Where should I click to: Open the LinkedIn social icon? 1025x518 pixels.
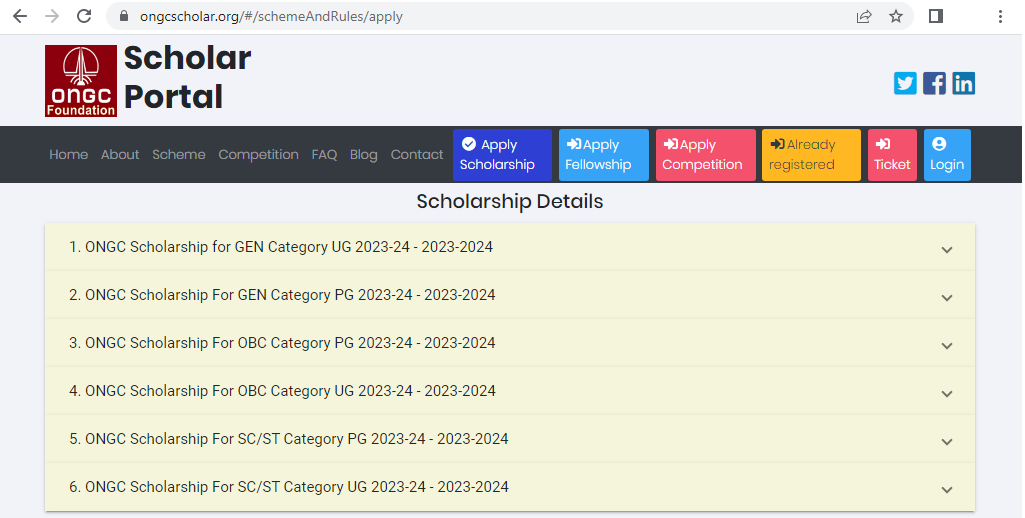tap(964, 84)
